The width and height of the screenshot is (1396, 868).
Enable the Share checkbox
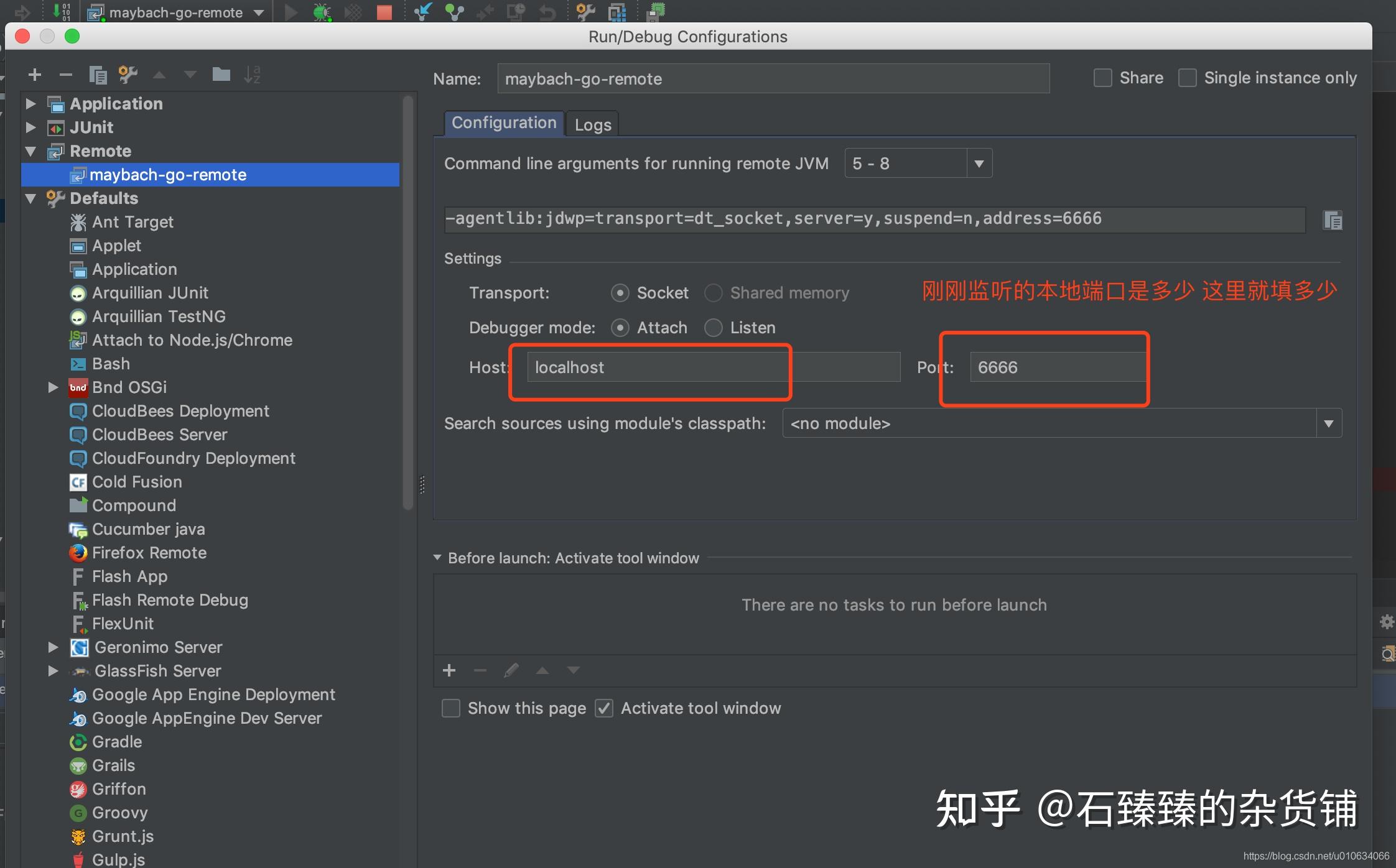[1102, 77]
